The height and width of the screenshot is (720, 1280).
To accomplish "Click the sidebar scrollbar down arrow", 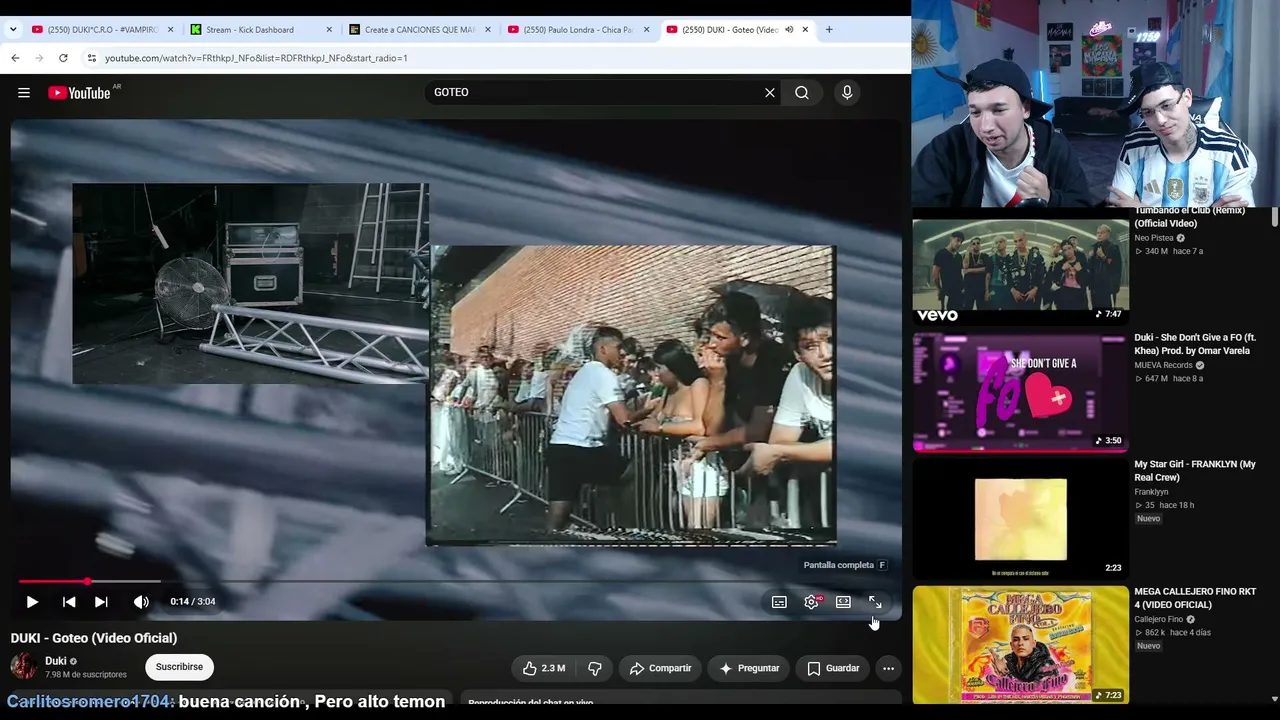I will click(1274, 699).
